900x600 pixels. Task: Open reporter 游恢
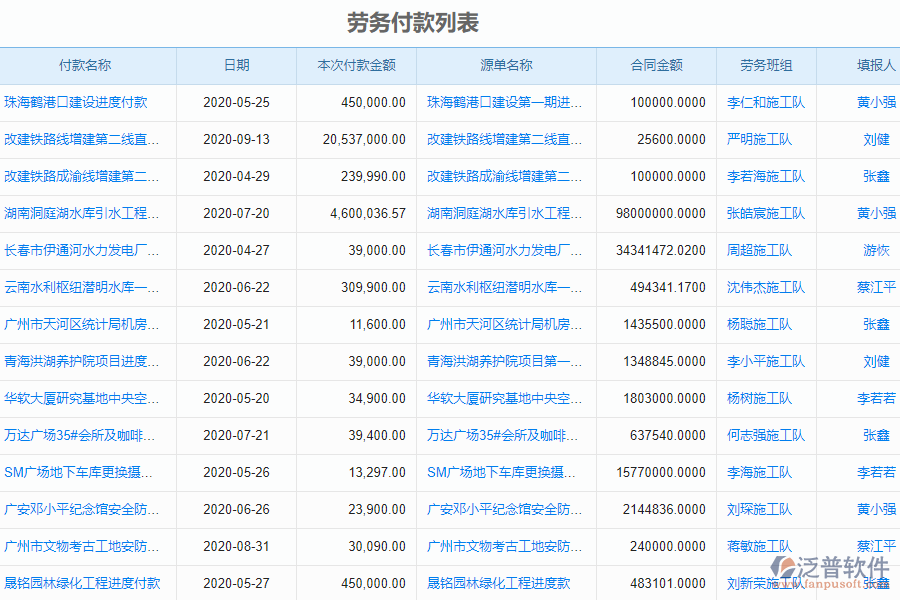(876, 250)
